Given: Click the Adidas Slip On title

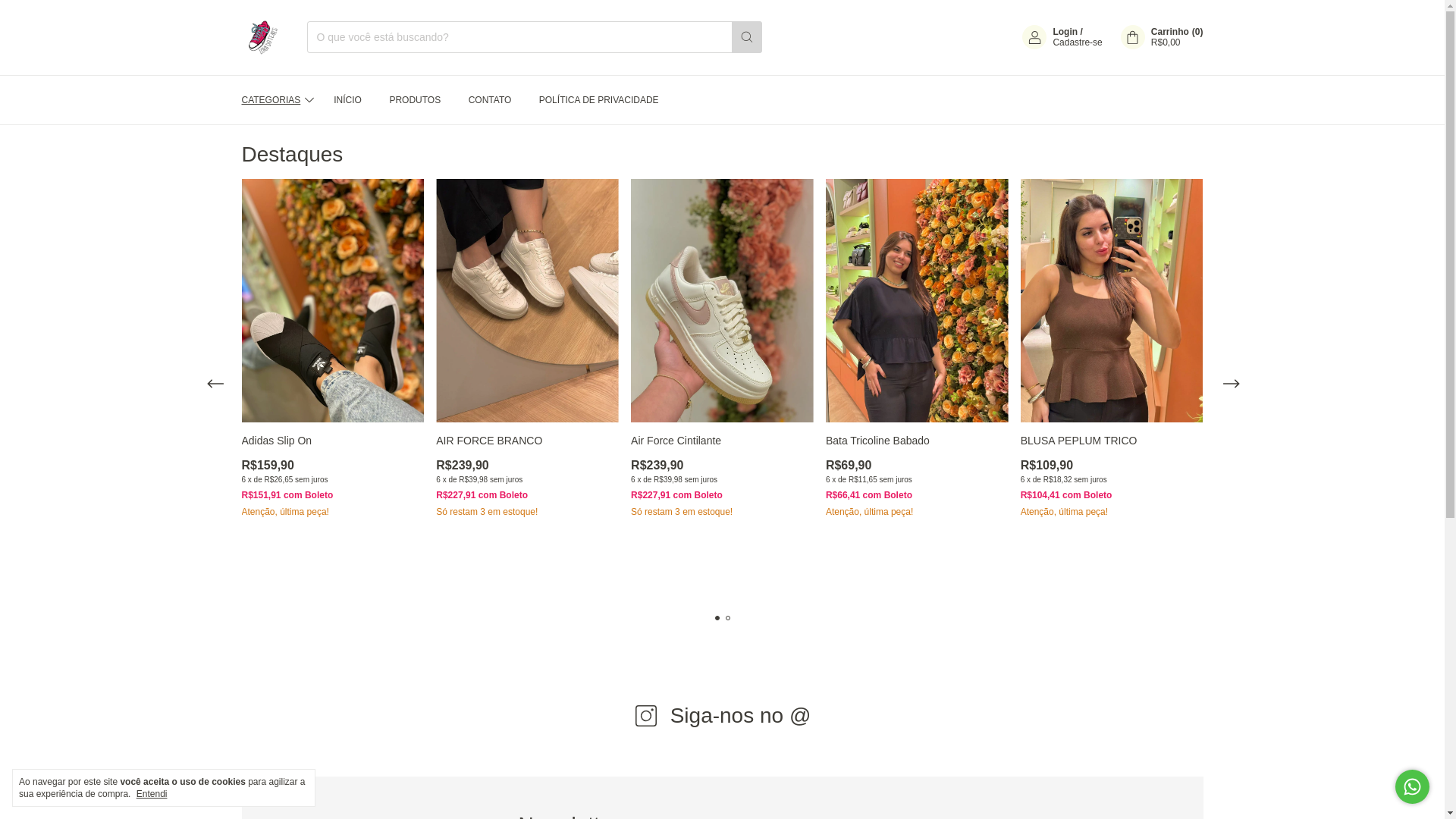Looking at the screenshot, I should point(277,441).
